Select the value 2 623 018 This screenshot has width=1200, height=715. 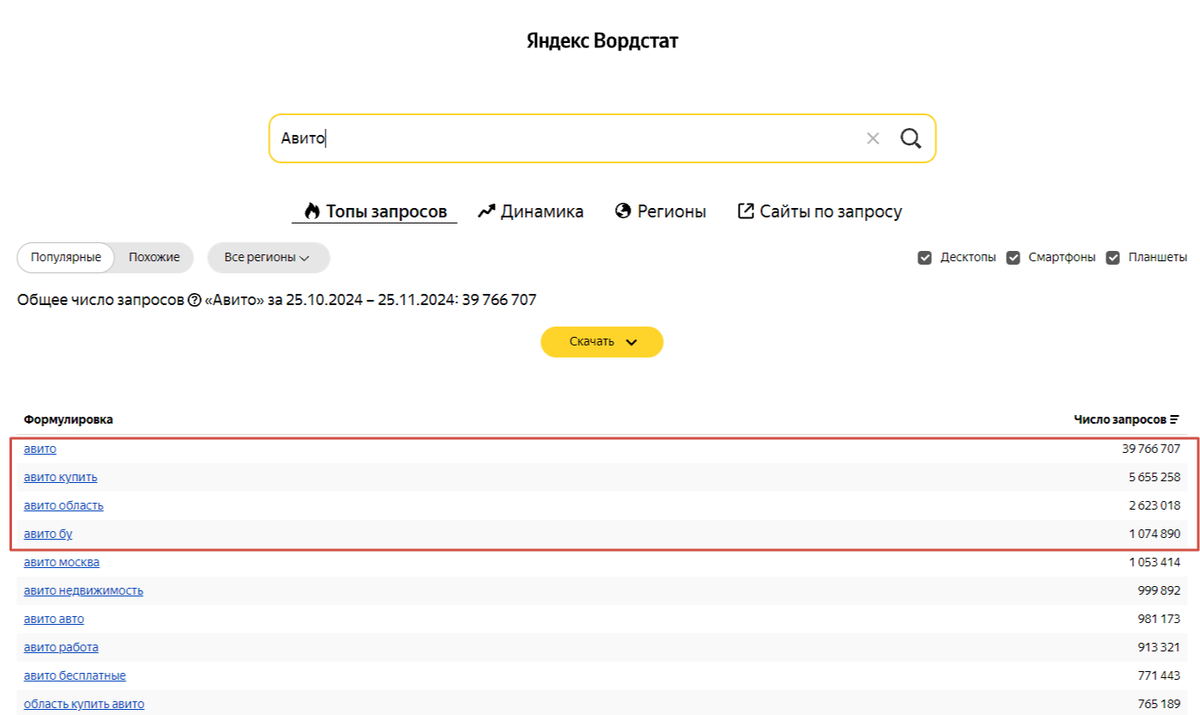1155,506
